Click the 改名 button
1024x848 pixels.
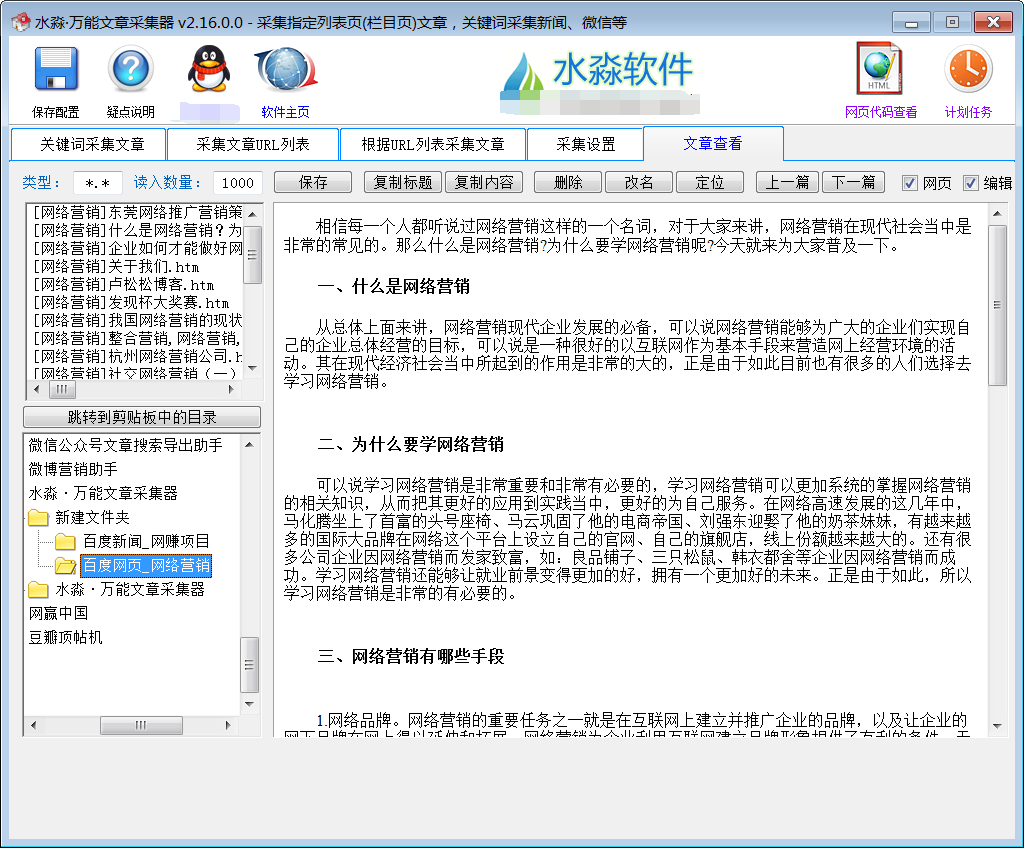pyautogui.click(x=639, y=182)
